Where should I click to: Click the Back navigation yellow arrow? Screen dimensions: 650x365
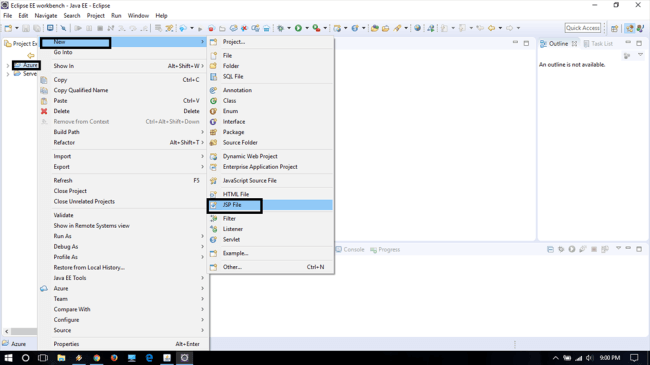coord(492,28)
